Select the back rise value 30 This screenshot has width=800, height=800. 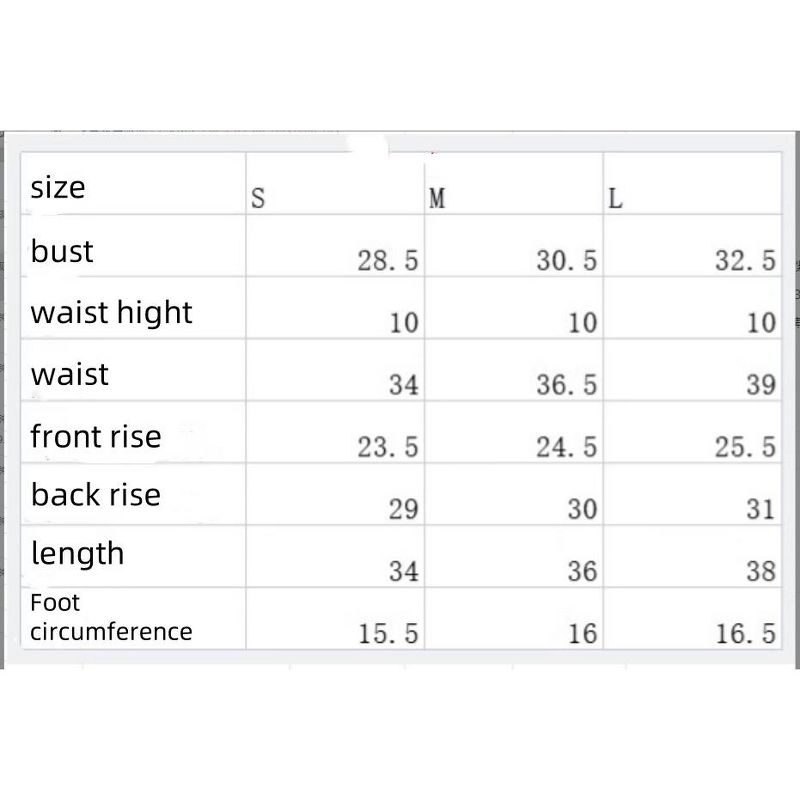[x=582, y=509]
